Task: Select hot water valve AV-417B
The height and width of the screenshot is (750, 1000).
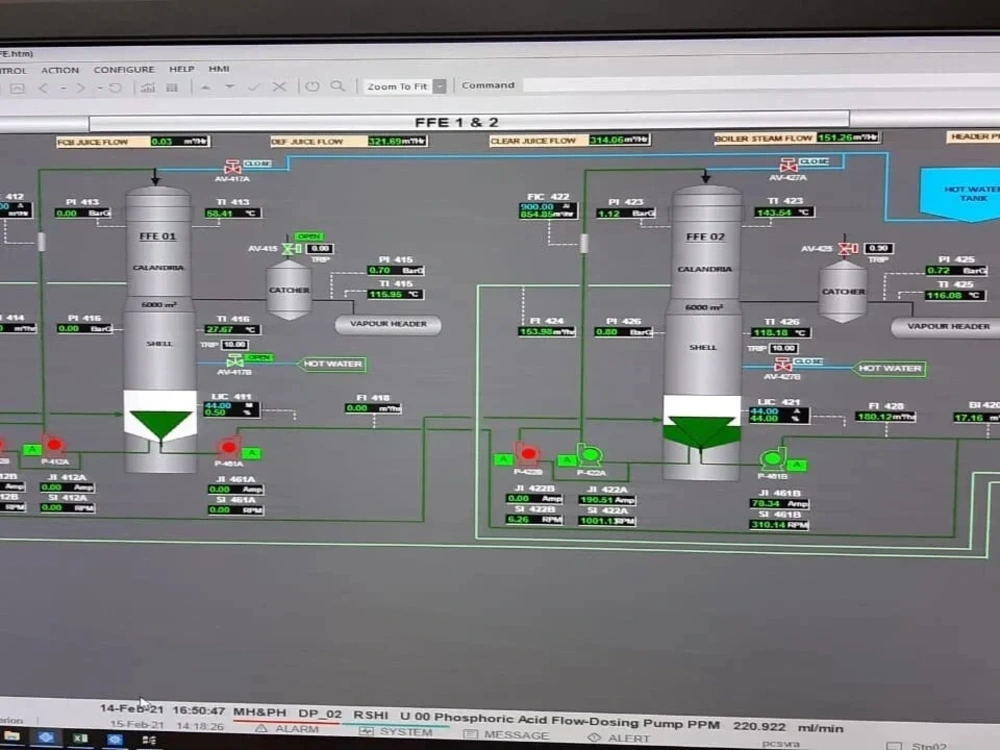Action: click(x=235, y=361)
